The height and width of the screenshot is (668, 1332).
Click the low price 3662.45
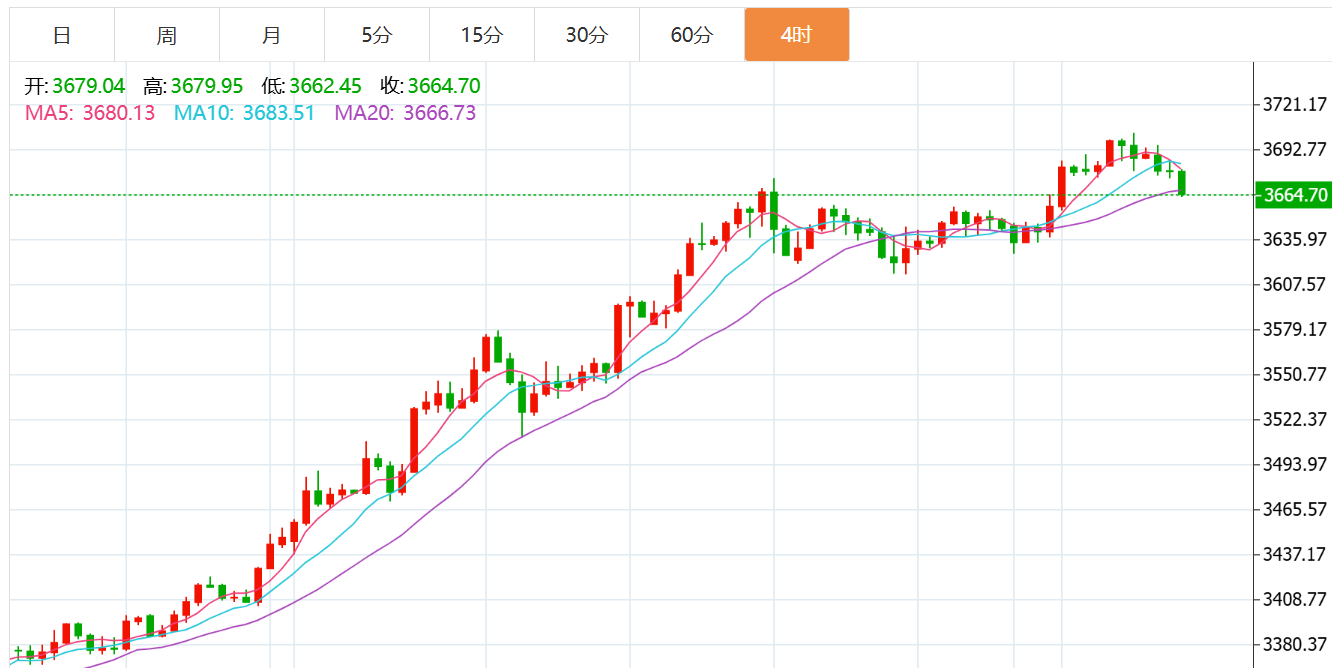click(x=326, y=86)
